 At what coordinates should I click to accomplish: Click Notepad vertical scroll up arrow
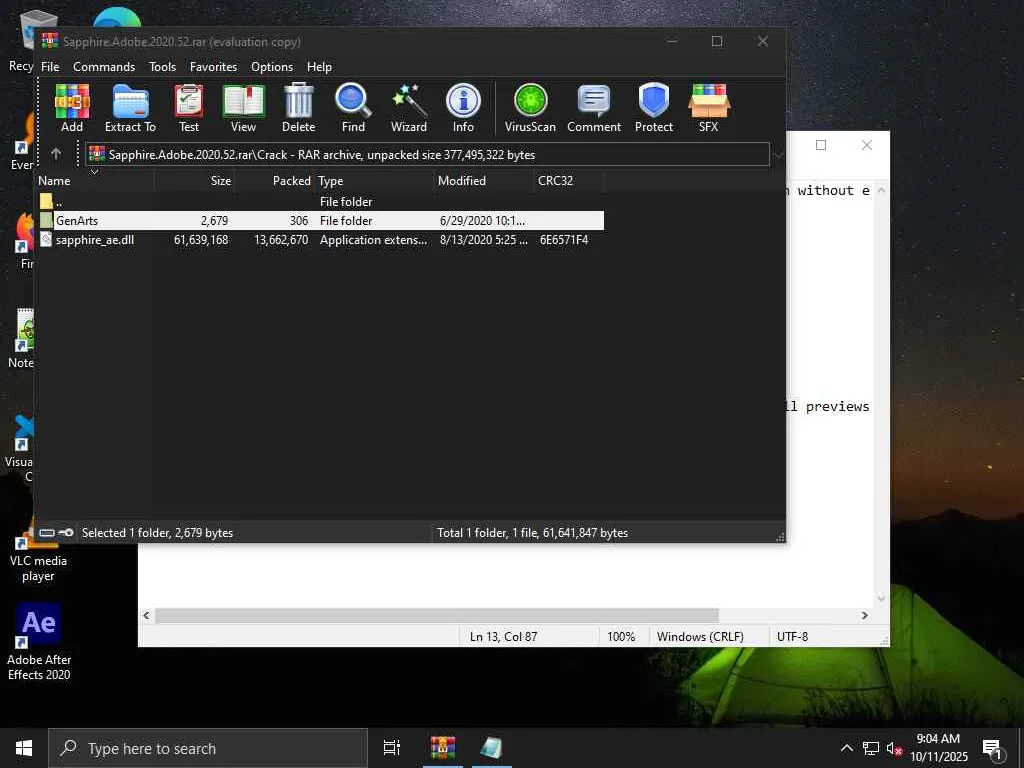click(x=881, y=190)
